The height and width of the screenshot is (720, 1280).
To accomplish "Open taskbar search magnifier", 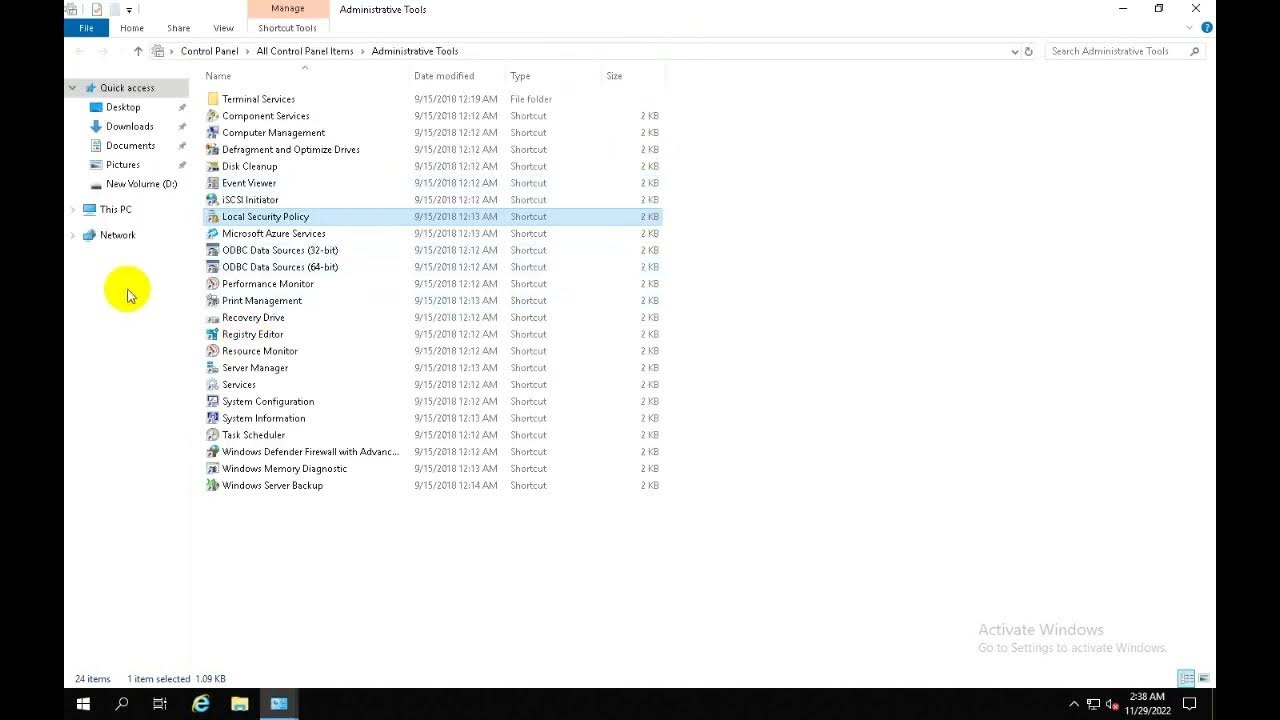I will [x=122, y=704].
